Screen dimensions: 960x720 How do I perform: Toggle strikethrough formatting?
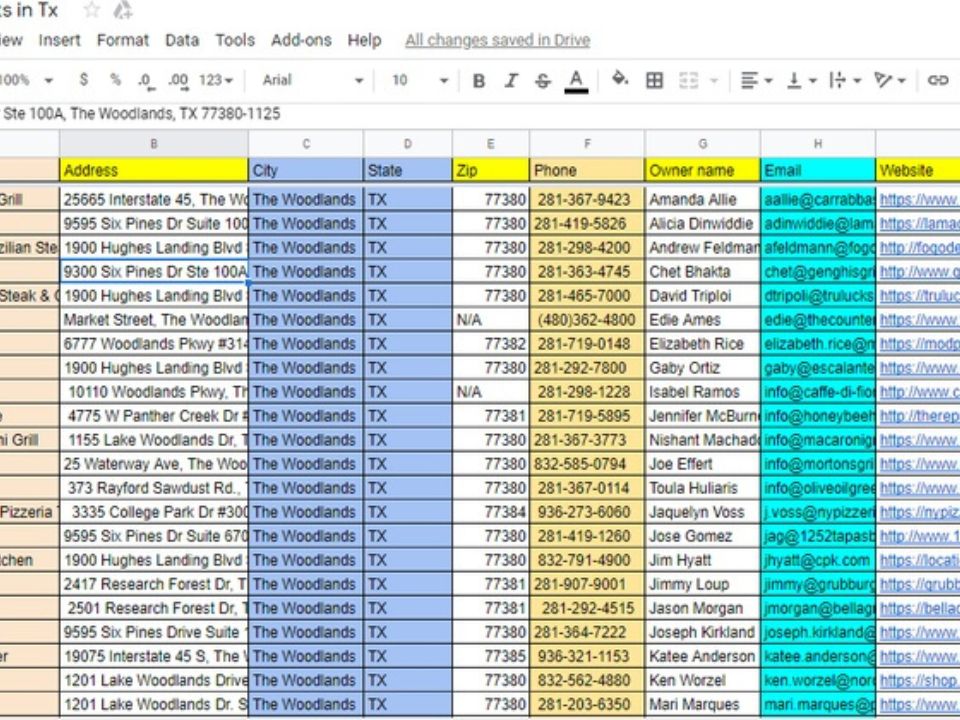pos(542,80)
